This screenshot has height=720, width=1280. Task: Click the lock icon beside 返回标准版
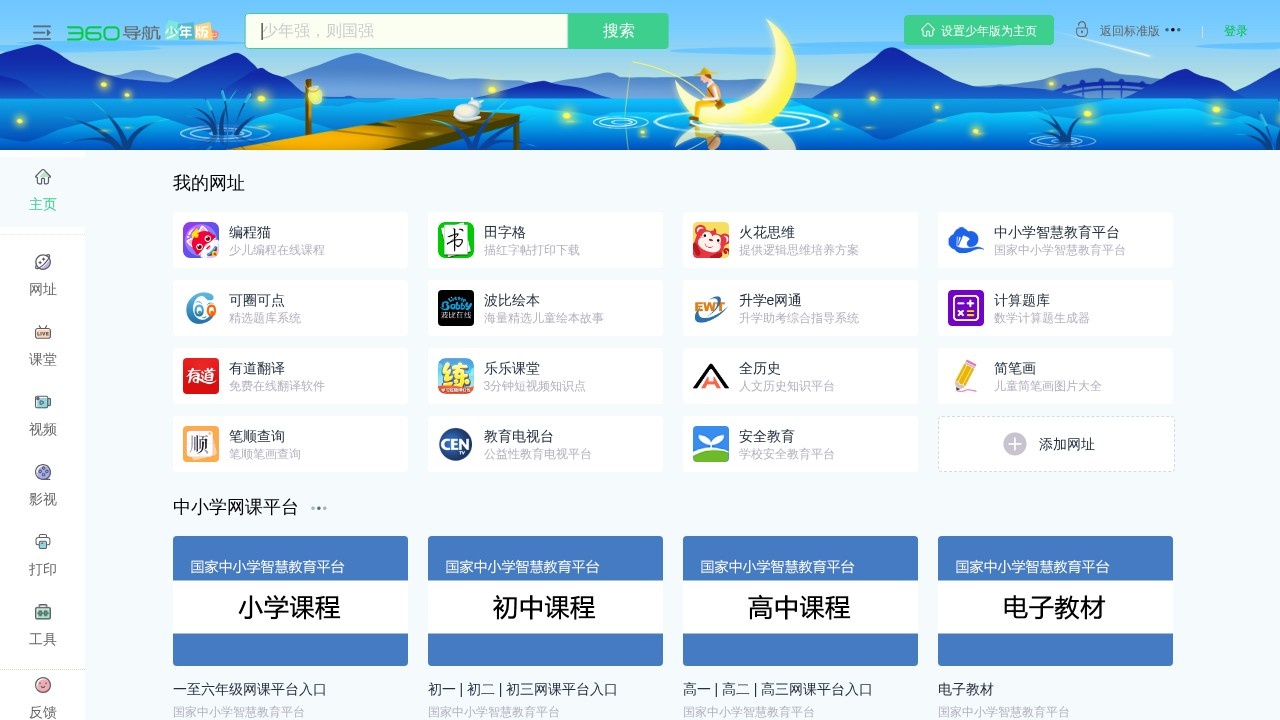click(x=1082, y=30)
